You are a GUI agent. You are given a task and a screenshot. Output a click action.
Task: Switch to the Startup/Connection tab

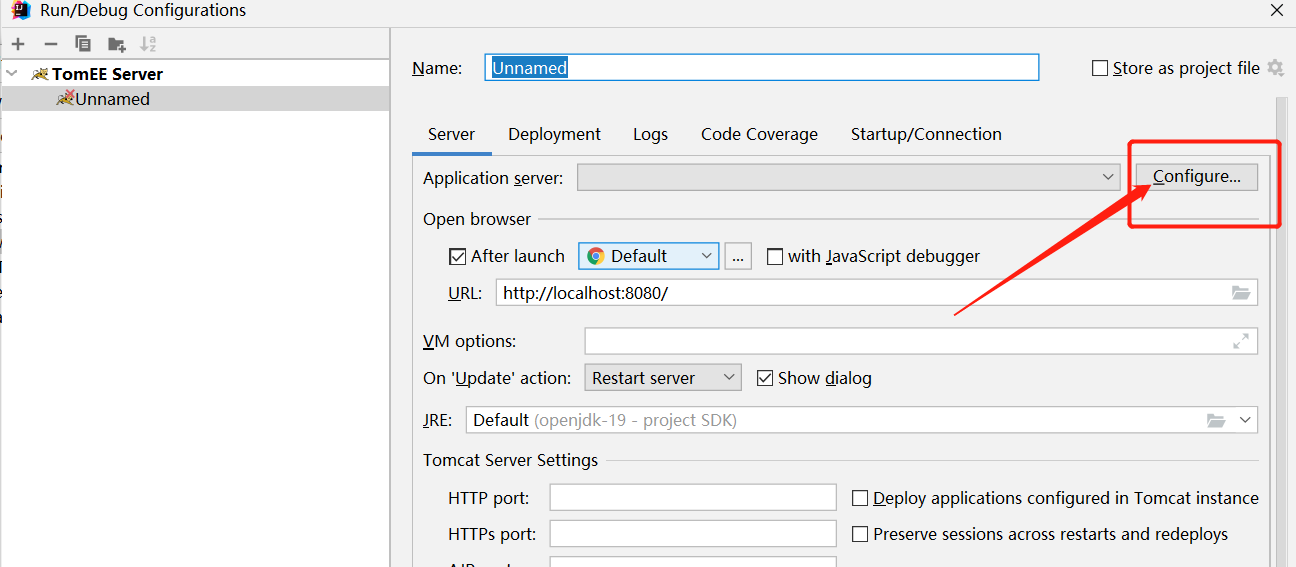[x=926, y=134]
